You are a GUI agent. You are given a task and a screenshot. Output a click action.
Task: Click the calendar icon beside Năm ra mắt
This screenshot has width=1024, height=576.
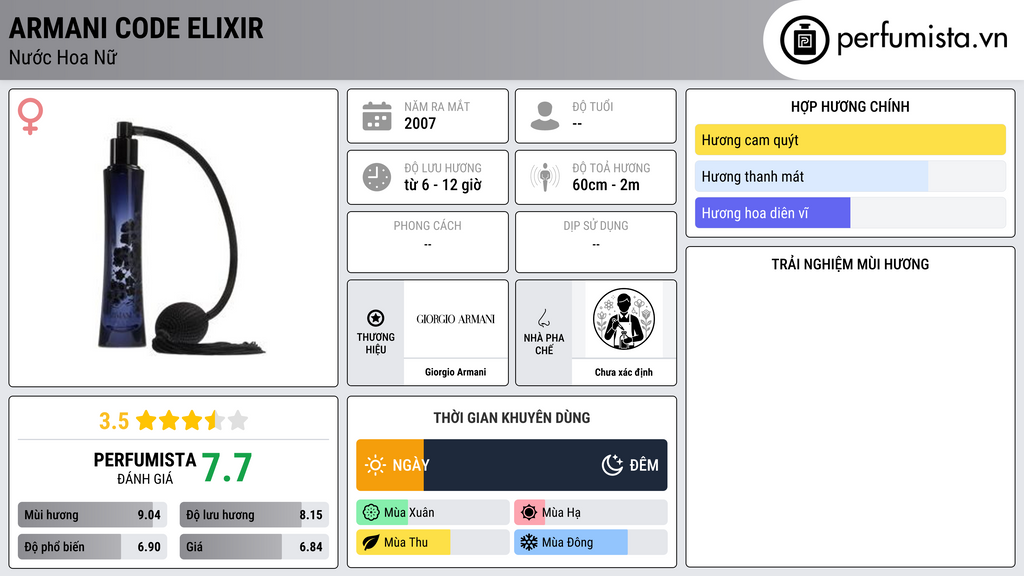(377, 116)
